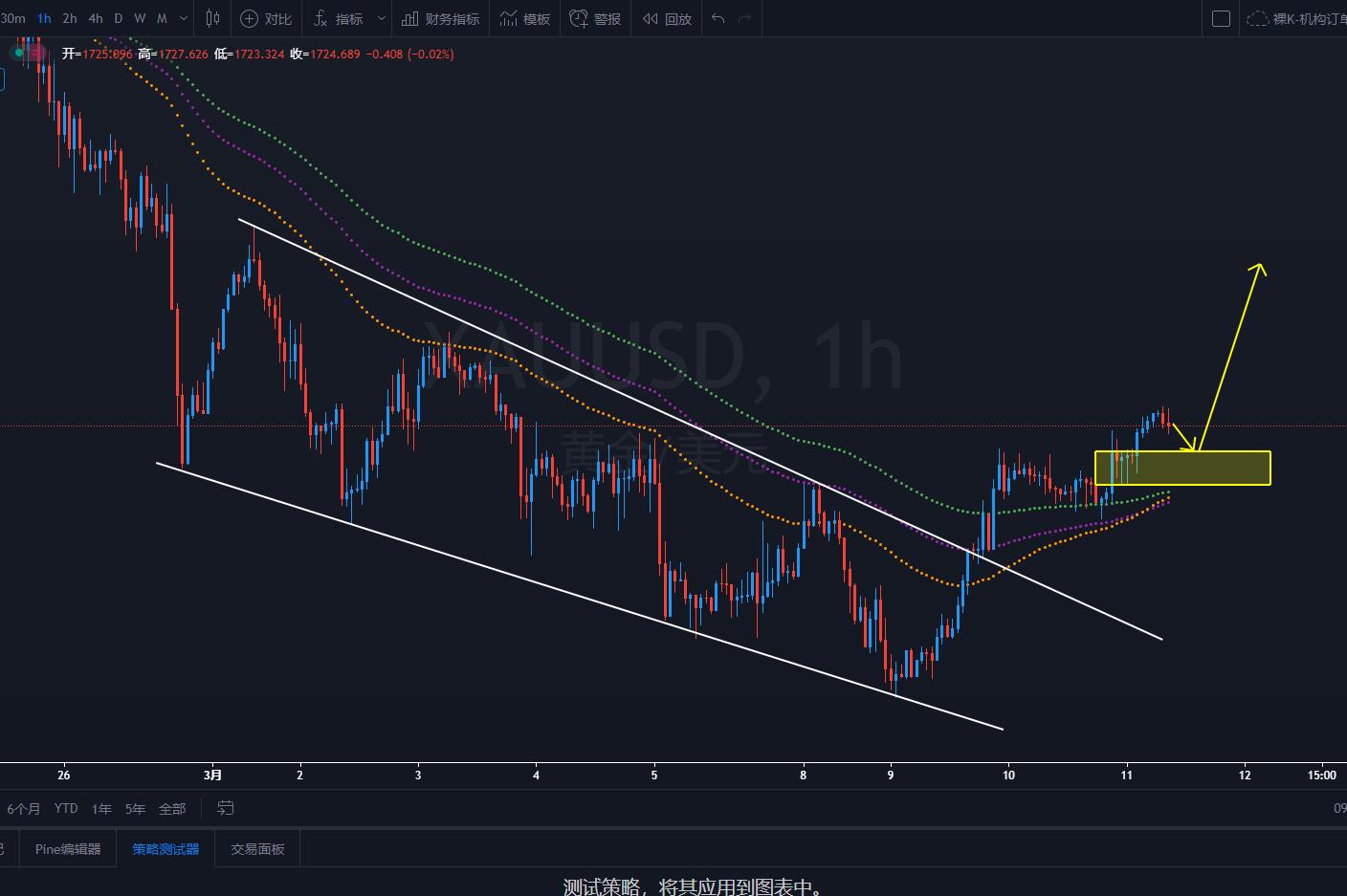Open the candlestick chart style selector

(212, 18)
